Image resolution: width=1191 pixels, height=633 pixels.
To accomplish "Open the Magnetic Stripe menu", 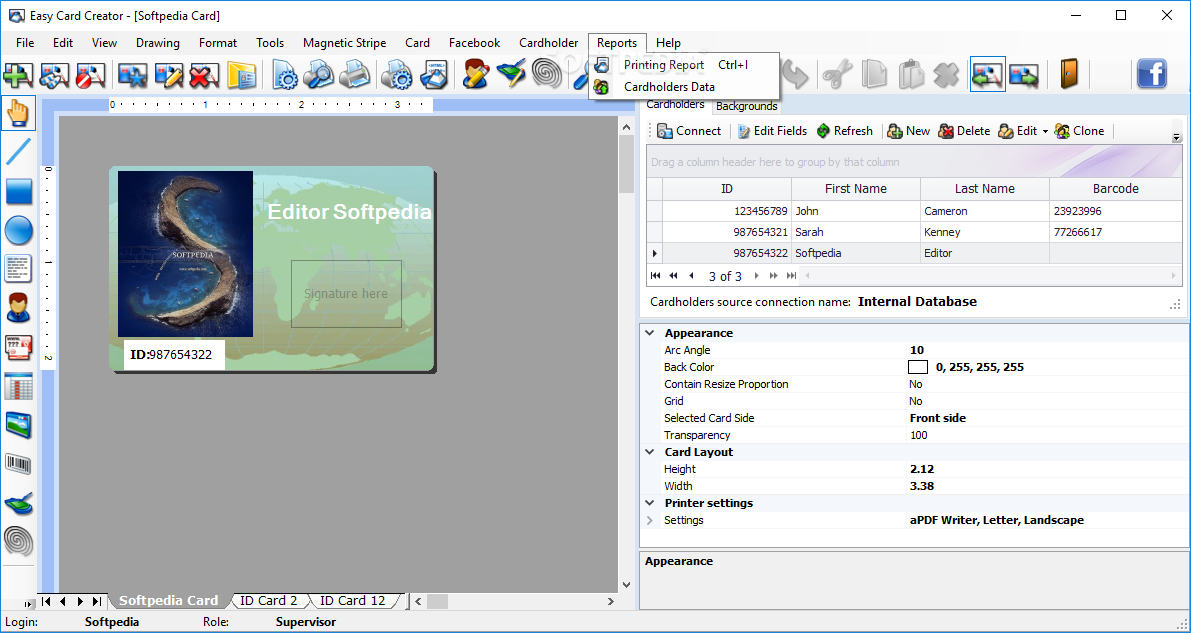I will pyautogui.click(x=344, y=43).
